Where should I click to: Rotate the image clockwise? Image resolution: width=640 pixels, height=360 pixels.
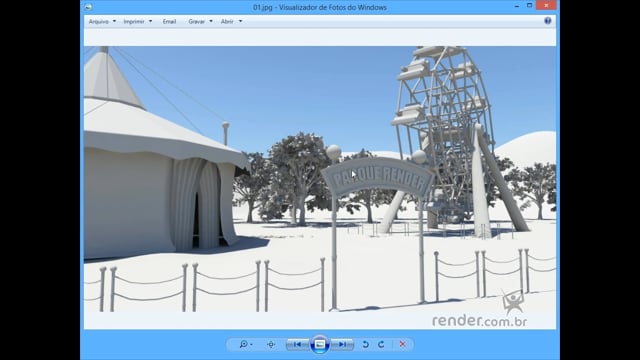[381, 344]
